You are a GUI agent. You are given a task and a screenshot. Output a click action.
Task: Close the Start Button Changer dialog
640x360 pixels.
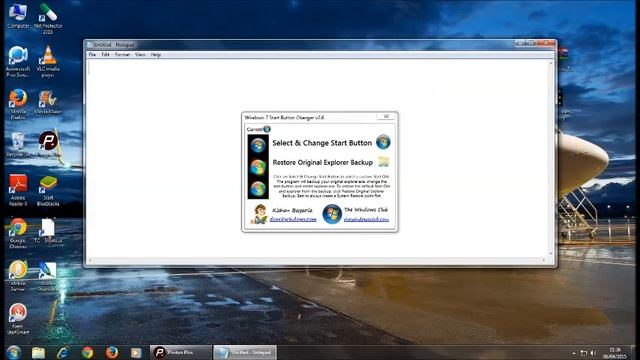pyautogui.click(x=386, y=117)
